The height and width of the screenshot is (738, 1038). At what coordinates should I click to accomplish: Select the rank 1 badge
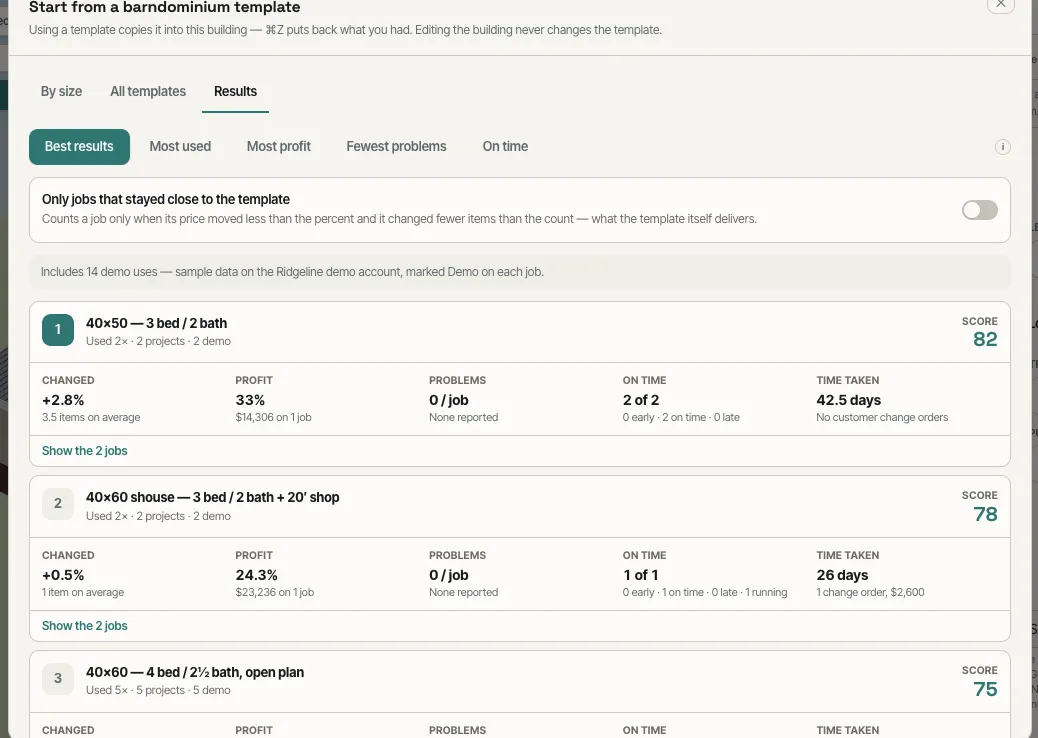point(58,330)
